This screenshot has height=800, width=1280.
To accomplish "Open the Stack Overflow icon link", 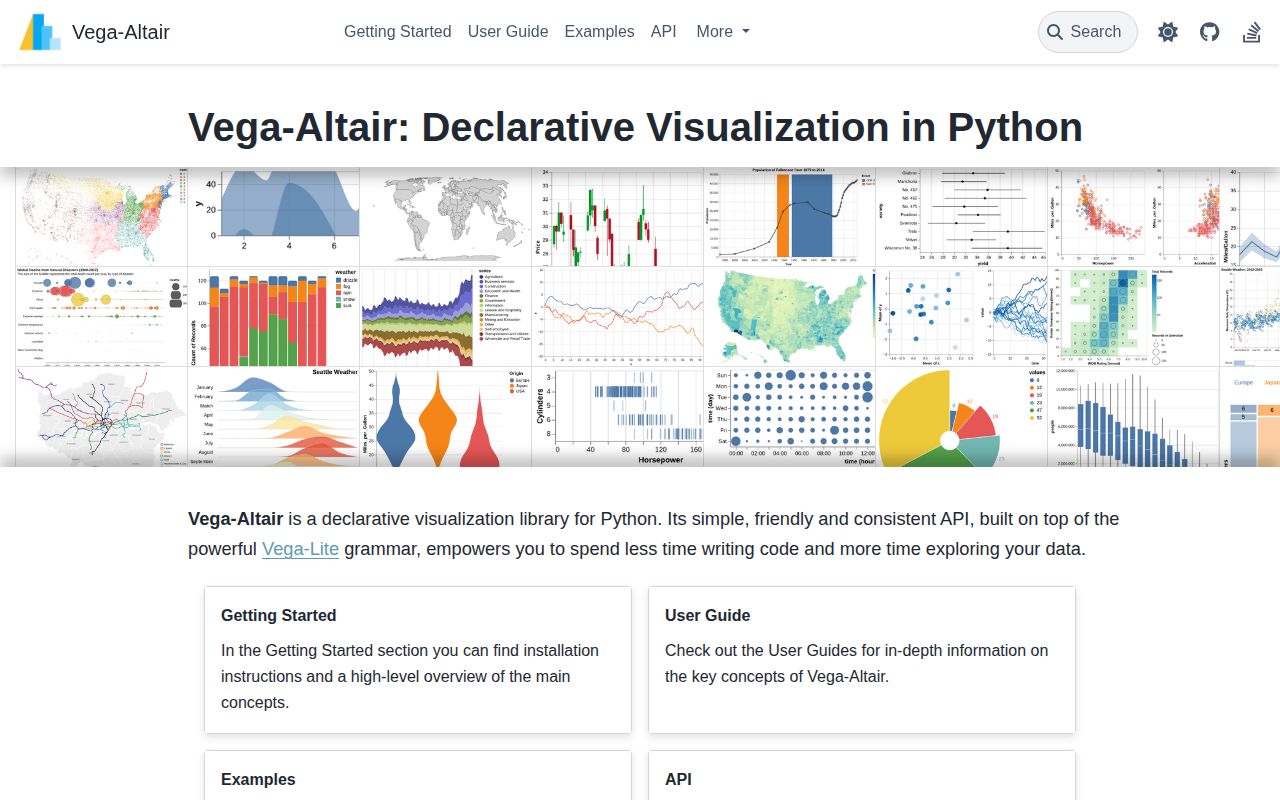I will 1252,32.
